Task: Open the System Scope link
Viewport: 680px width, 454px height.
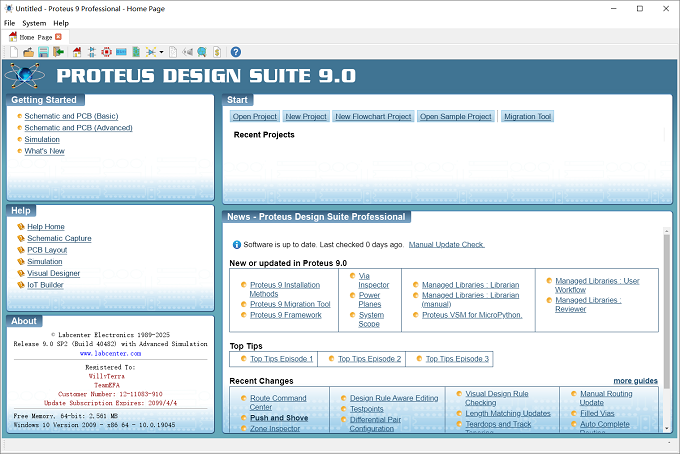Action: click(371, 320)
